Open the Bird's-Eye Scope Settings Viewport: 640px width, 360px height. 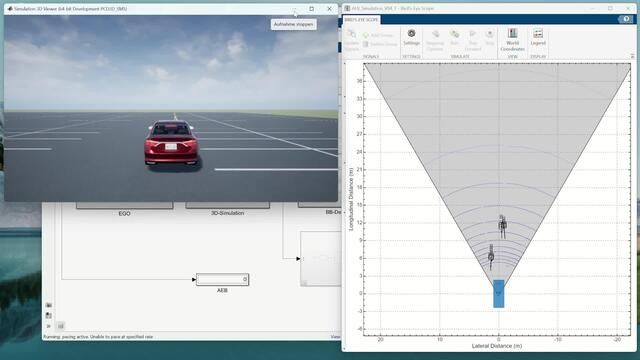[411, 37]
